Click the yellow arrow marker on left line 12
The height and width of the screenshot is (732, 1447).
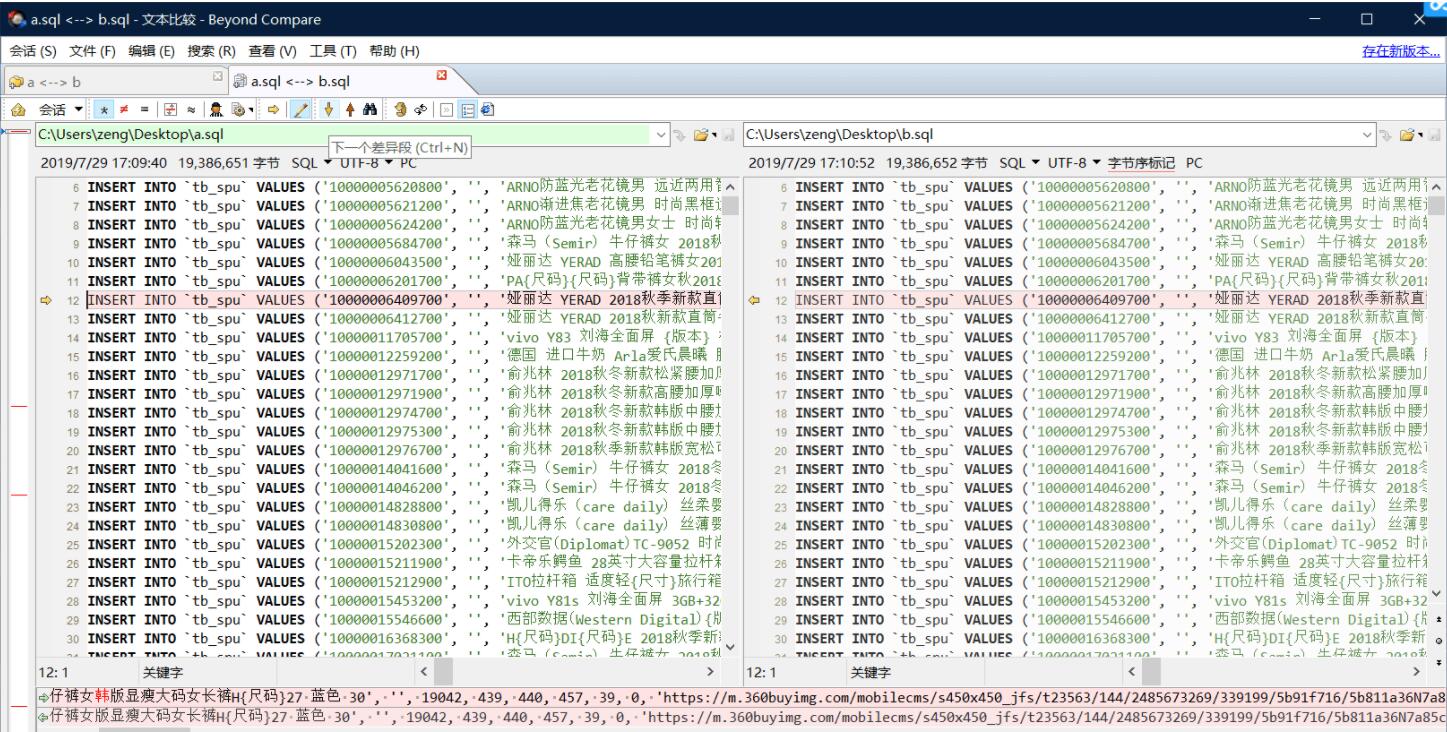45,298
